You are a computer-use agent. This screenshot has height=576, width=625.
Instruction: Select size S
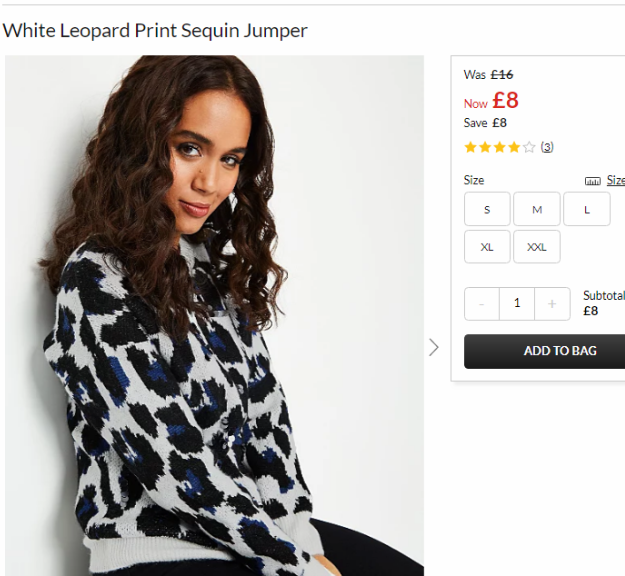(487, 209)
